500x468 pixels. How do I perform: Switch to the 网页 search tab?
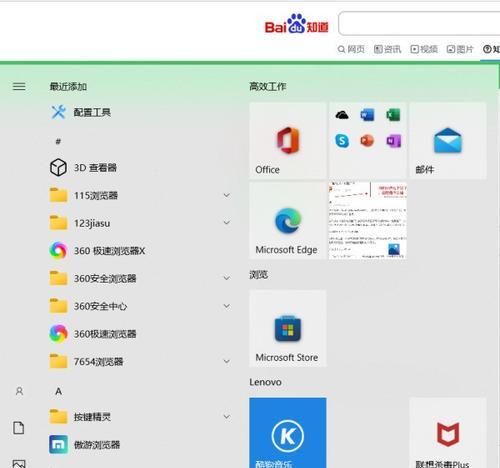pos(351,49)
